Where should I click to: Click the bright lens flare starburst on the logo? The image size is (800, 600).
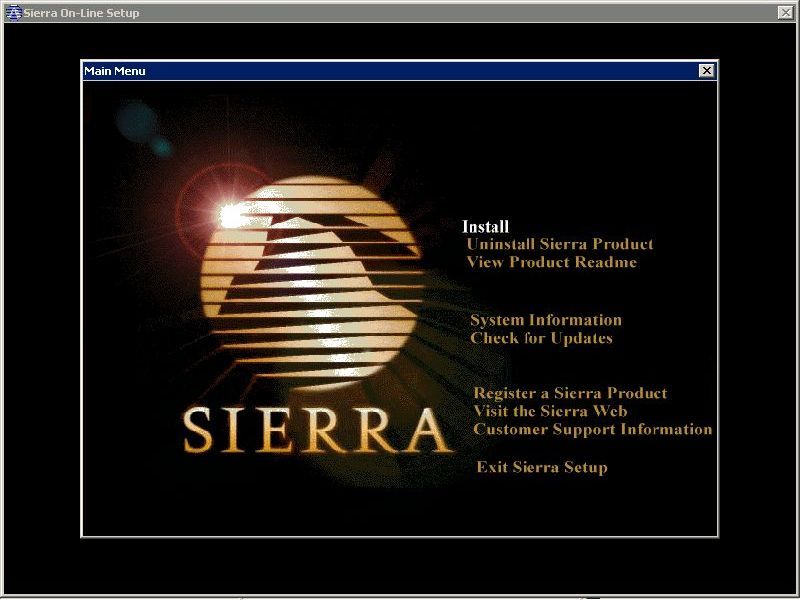231,213
